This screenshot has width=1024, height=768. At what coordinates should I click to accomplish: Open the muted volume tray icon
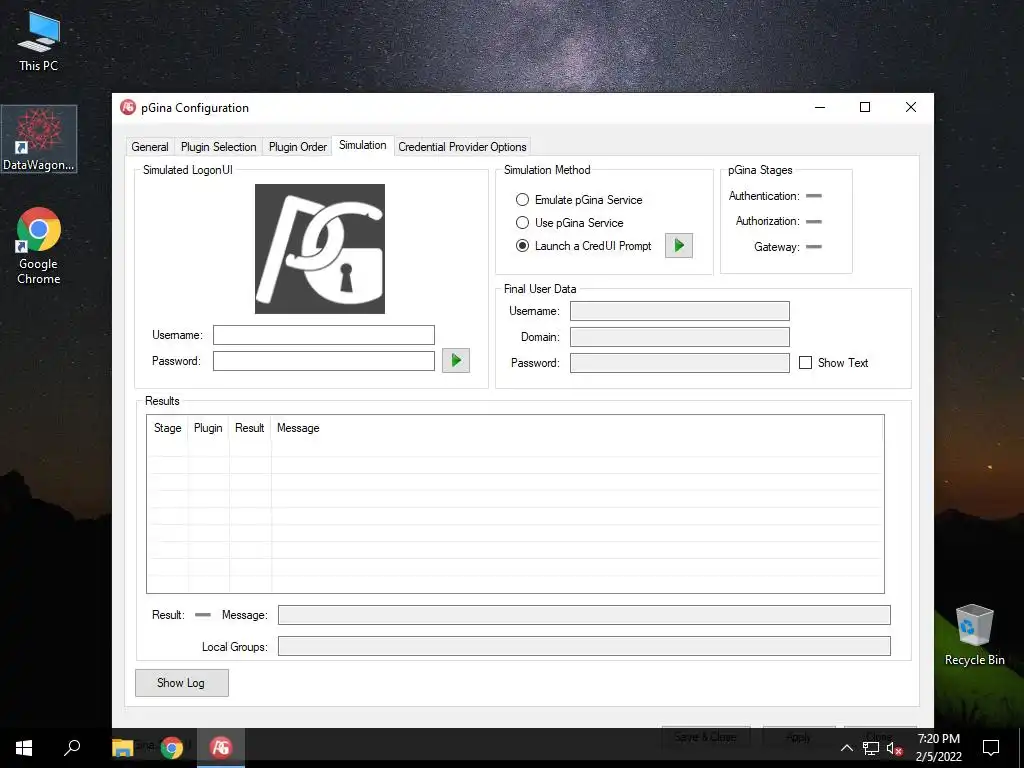[x=895, y=748]
